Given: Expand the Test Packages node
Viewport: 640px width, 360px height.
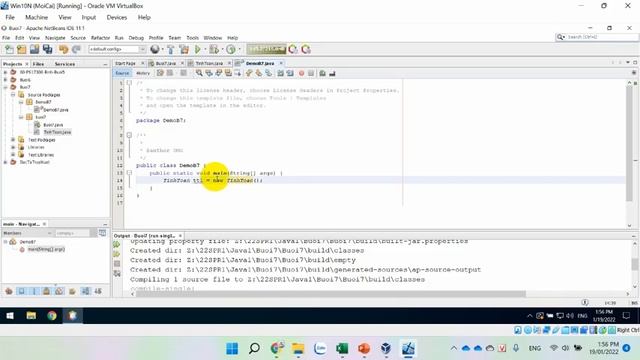Looking at the screenshot, I should click(x=13, y=140).
